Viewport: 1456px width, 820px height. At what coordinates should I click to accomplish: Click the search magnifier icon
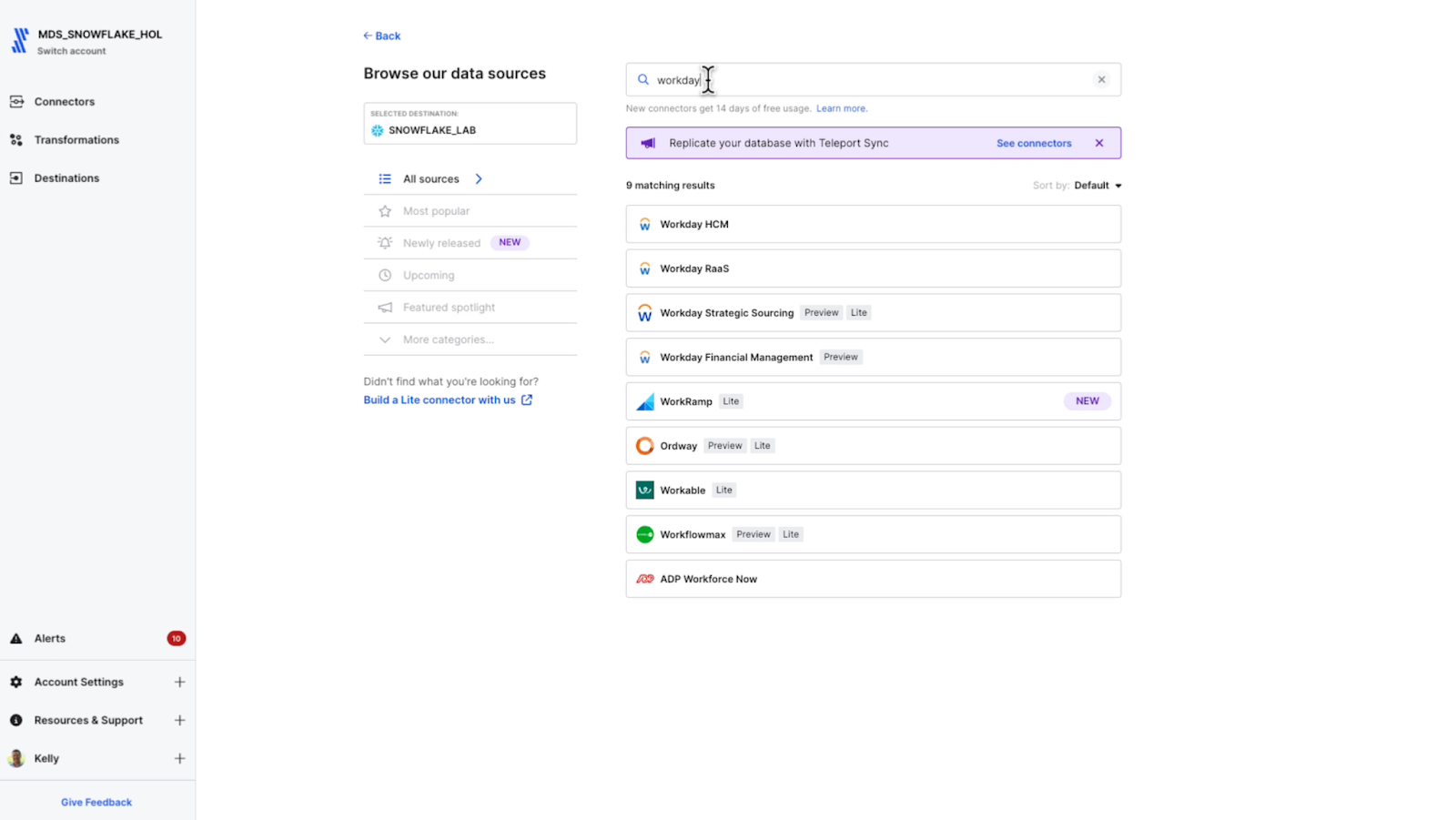coord(643,79)
